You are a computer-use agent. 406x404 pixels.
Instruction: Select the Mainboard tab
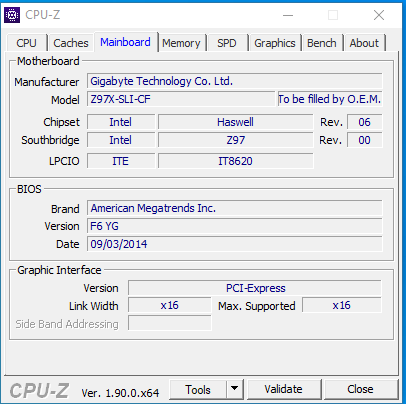[125, 42]
